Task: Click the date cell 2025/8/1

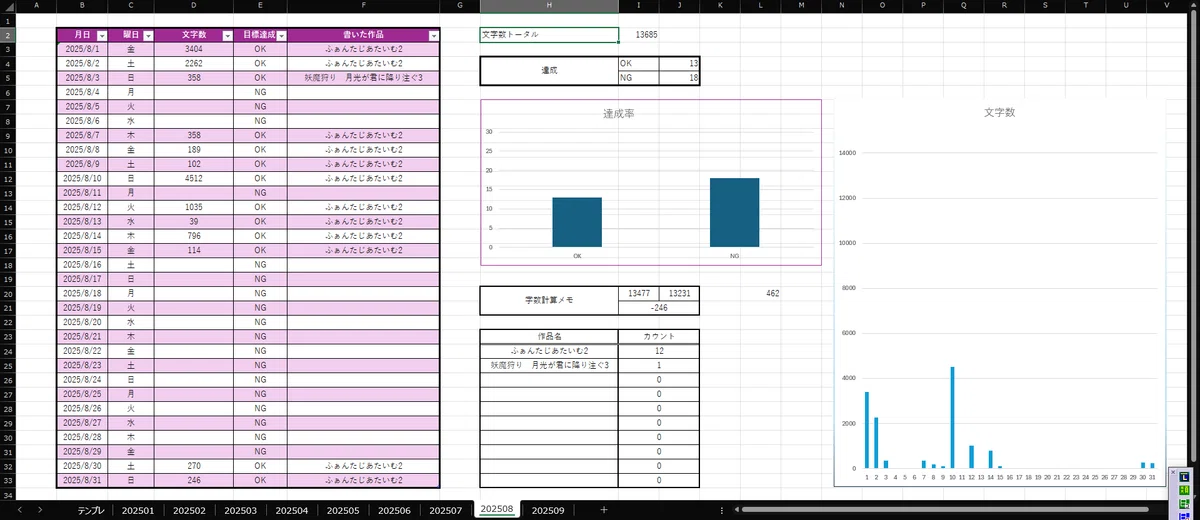Action: (x=82, y=49)
